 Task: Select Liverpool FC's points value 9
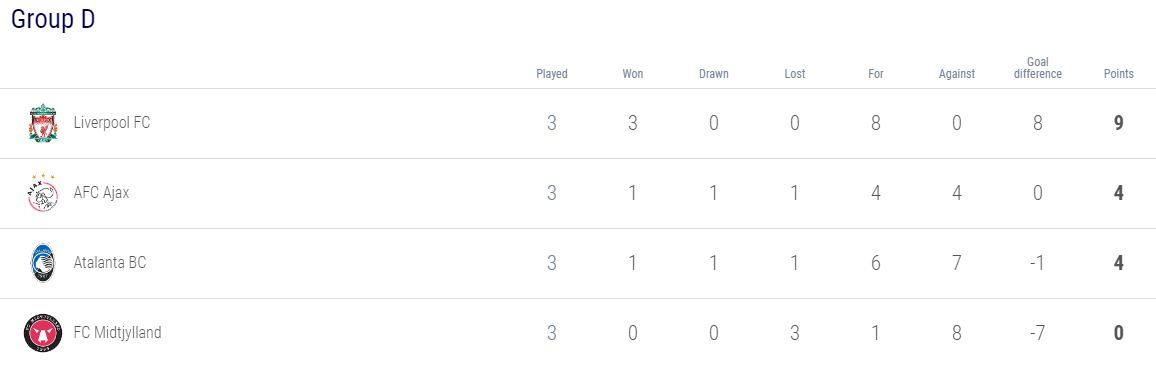pyautogui.click(x=1118, y=122)
